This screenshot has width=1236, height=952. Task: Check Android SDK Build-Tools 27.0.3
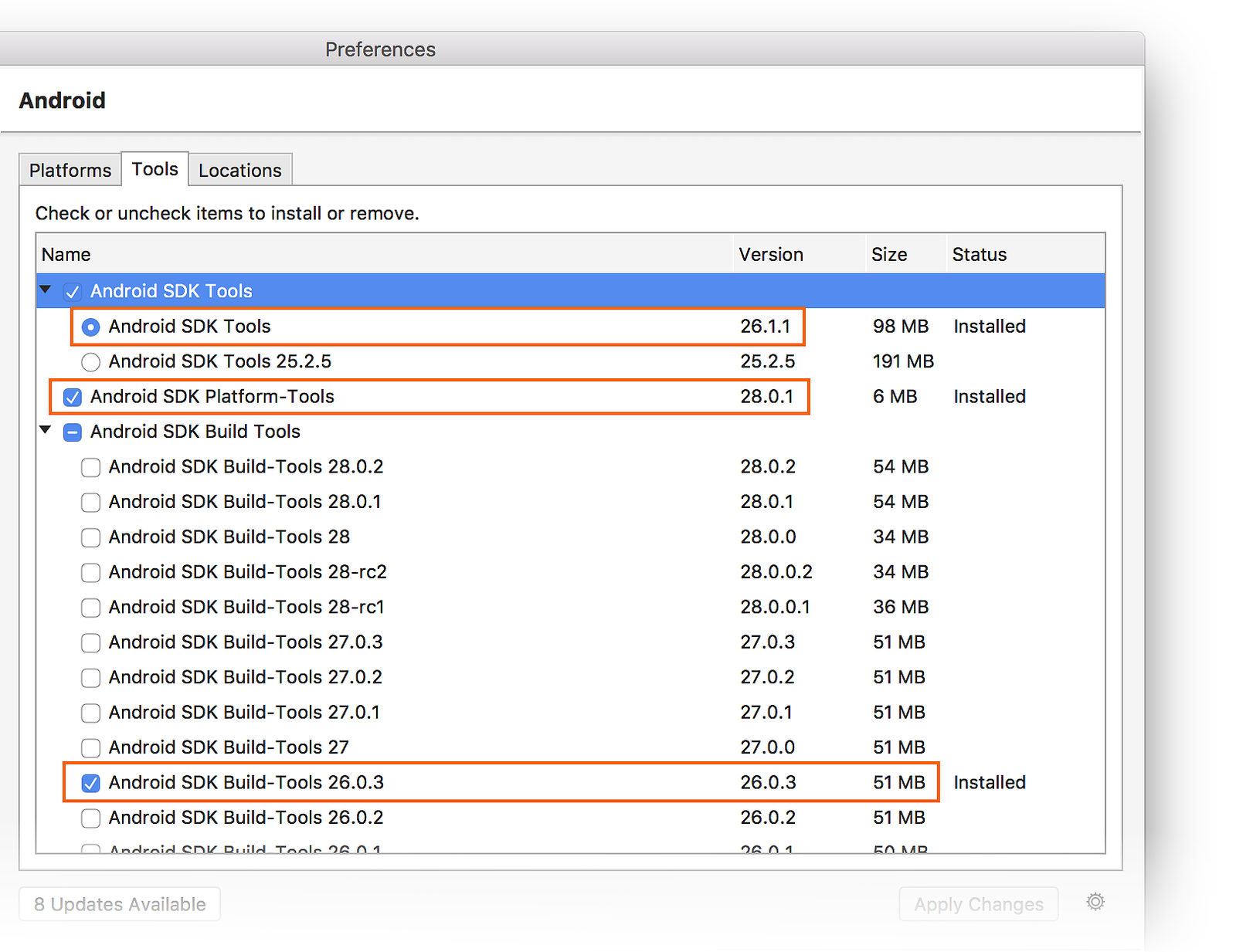tap(90, 642)
